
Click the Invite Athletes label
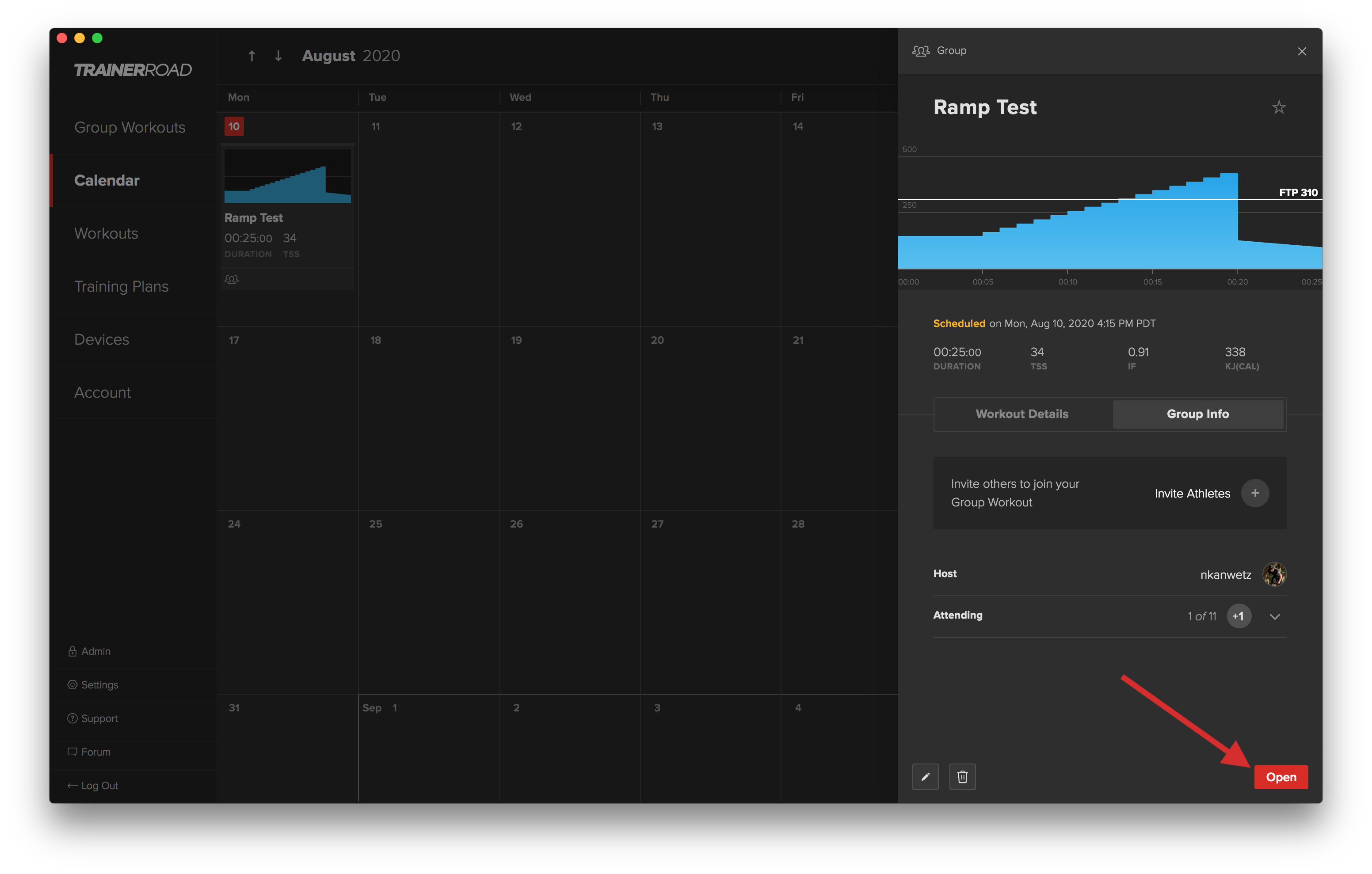[1193, 494]
